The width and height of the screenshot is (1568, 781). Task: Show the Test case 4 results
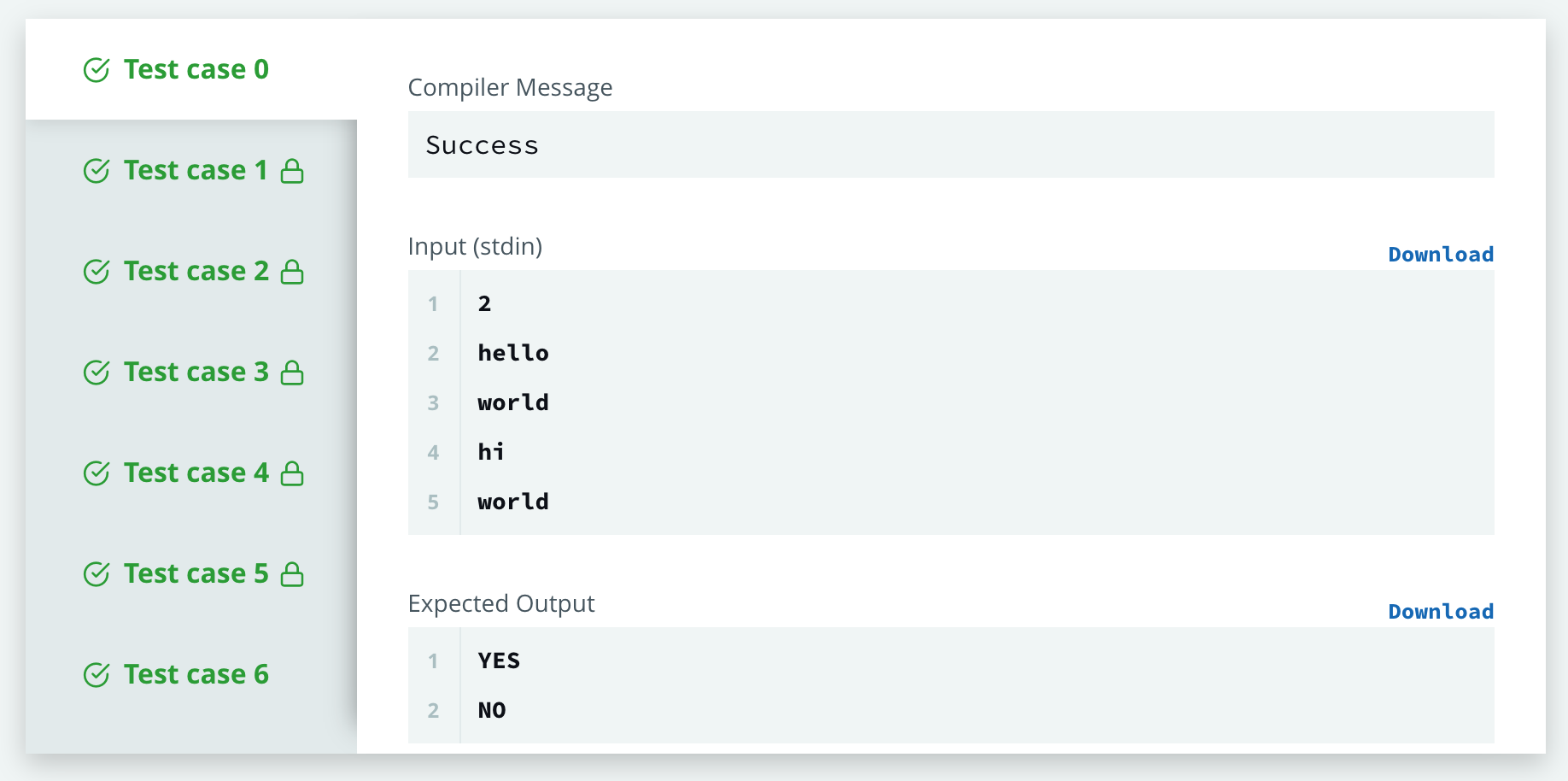click(196, 473)
